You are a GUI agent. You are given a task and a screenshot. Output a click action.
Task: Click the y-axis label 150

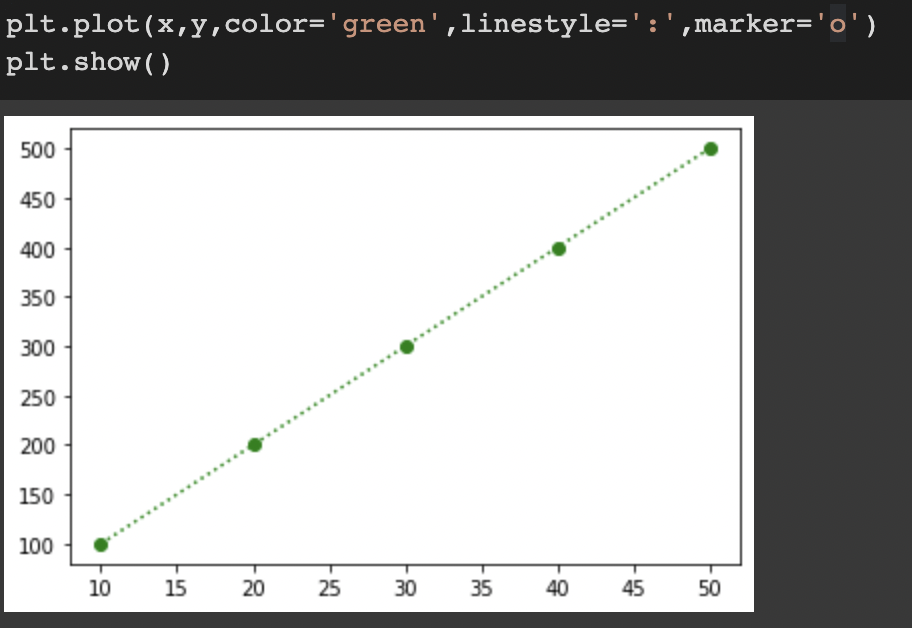(37, 496)
